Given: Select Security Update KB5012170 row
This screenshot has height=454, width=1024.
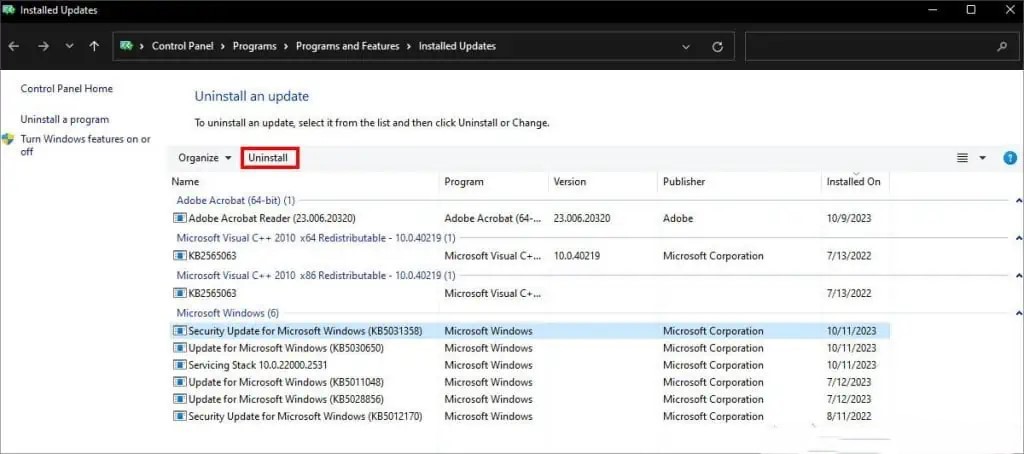Looking at the screenshot, I should tap(530, 416).
